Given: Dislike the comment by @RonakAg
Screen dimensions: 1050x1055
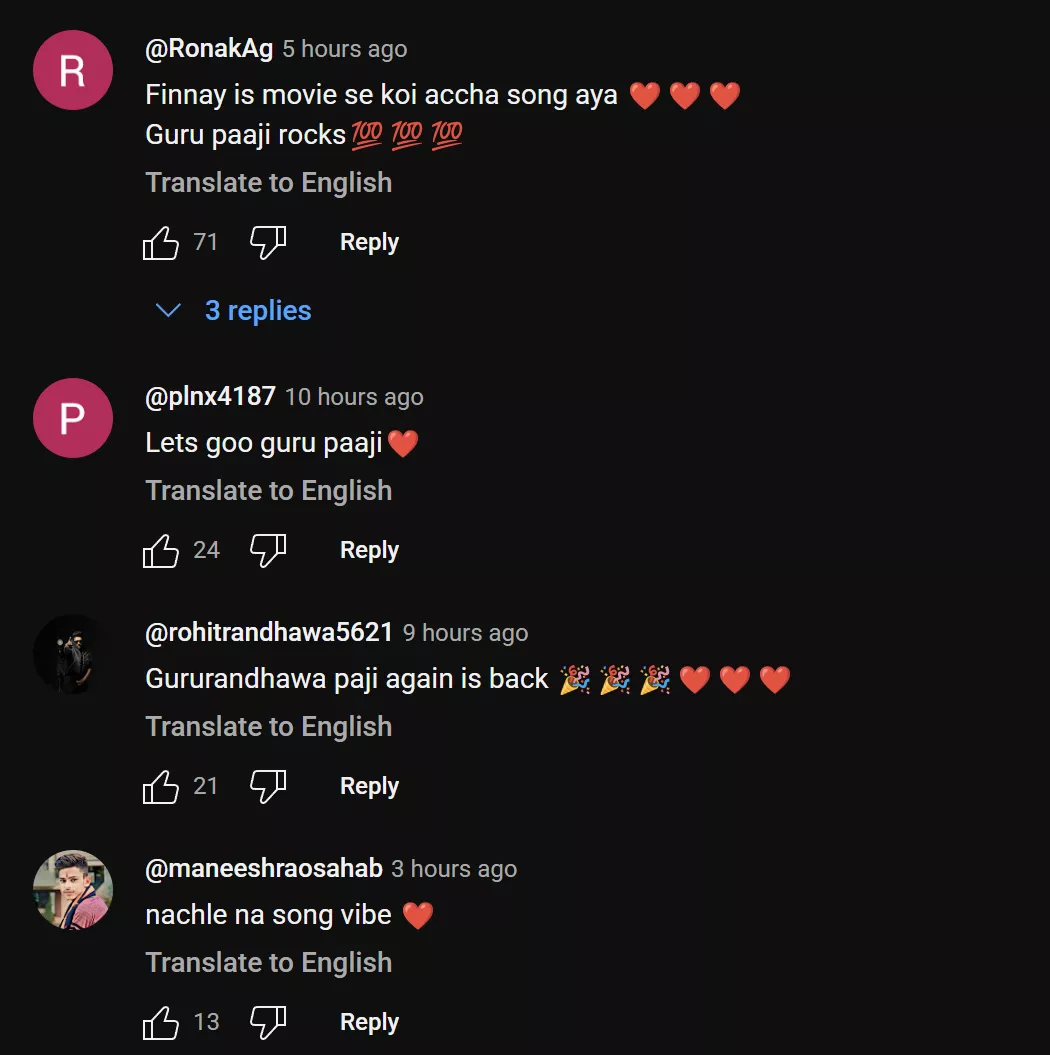Looking at the screenshot, I should [x=268, y=242].
